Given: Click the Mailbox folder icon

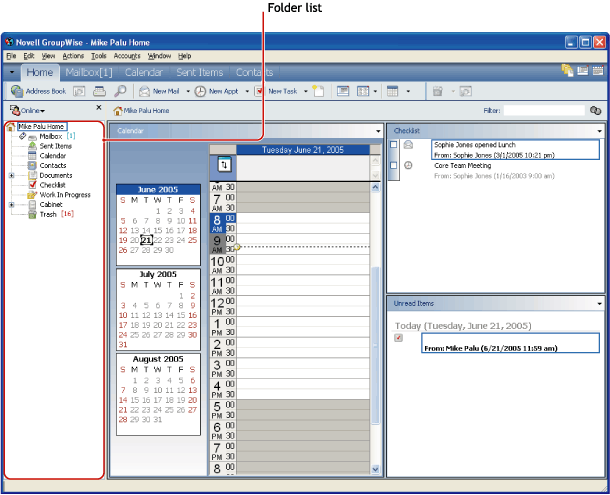Looking at the screenshot, I should (32, 137).
